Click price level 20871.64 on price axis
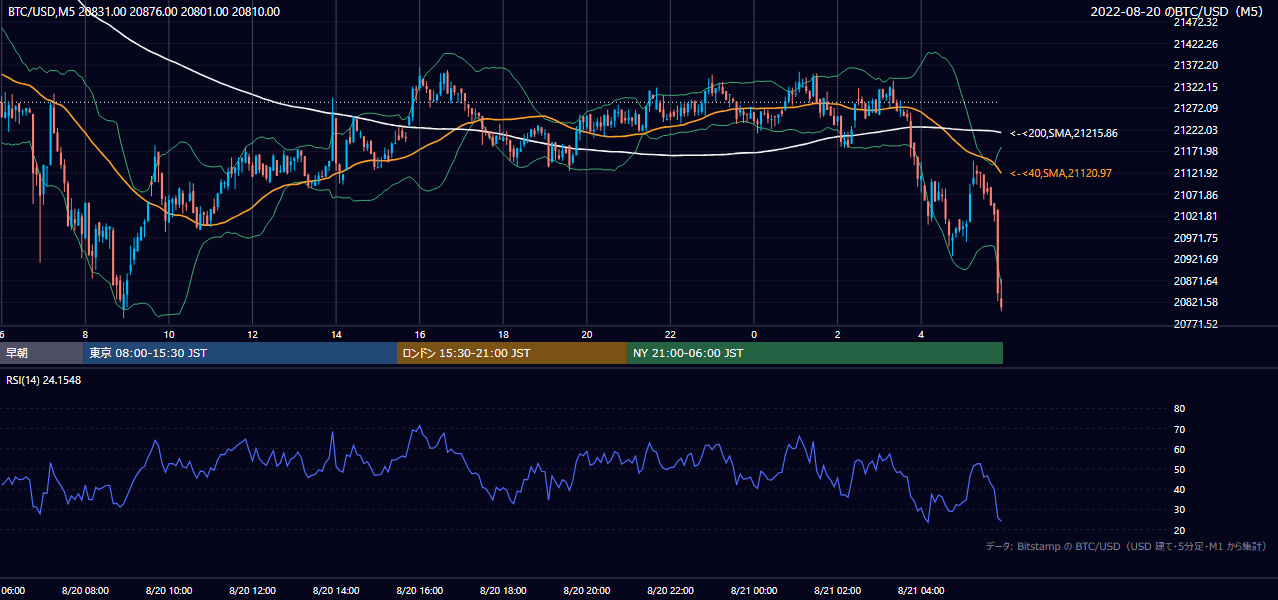The height and width of the screenshot is (600, 1278). pyautogui.click(x=1195, y=281)
